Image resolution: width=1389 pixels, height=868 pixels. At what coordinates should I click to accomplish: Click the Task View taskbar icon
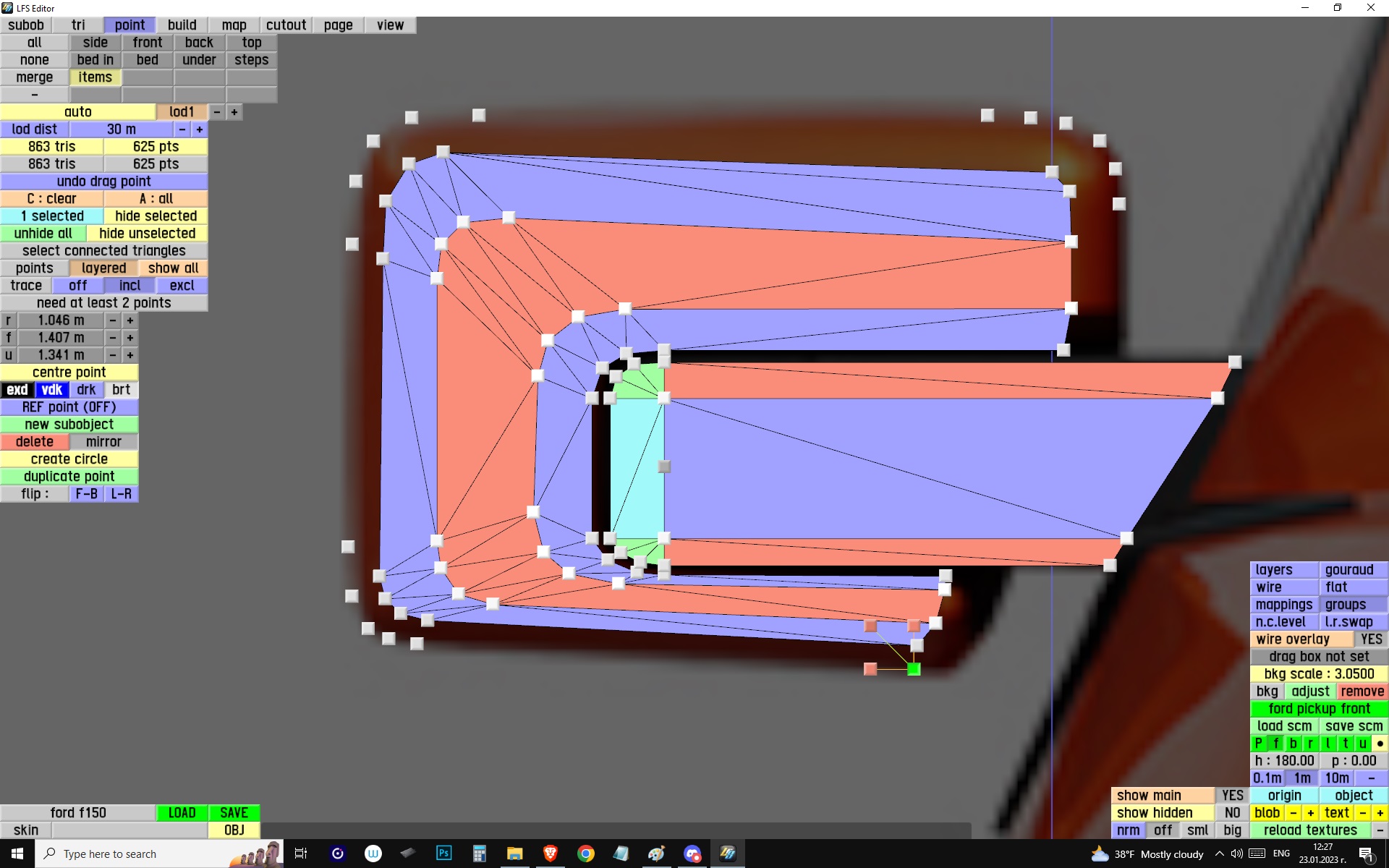click(301, 854)
